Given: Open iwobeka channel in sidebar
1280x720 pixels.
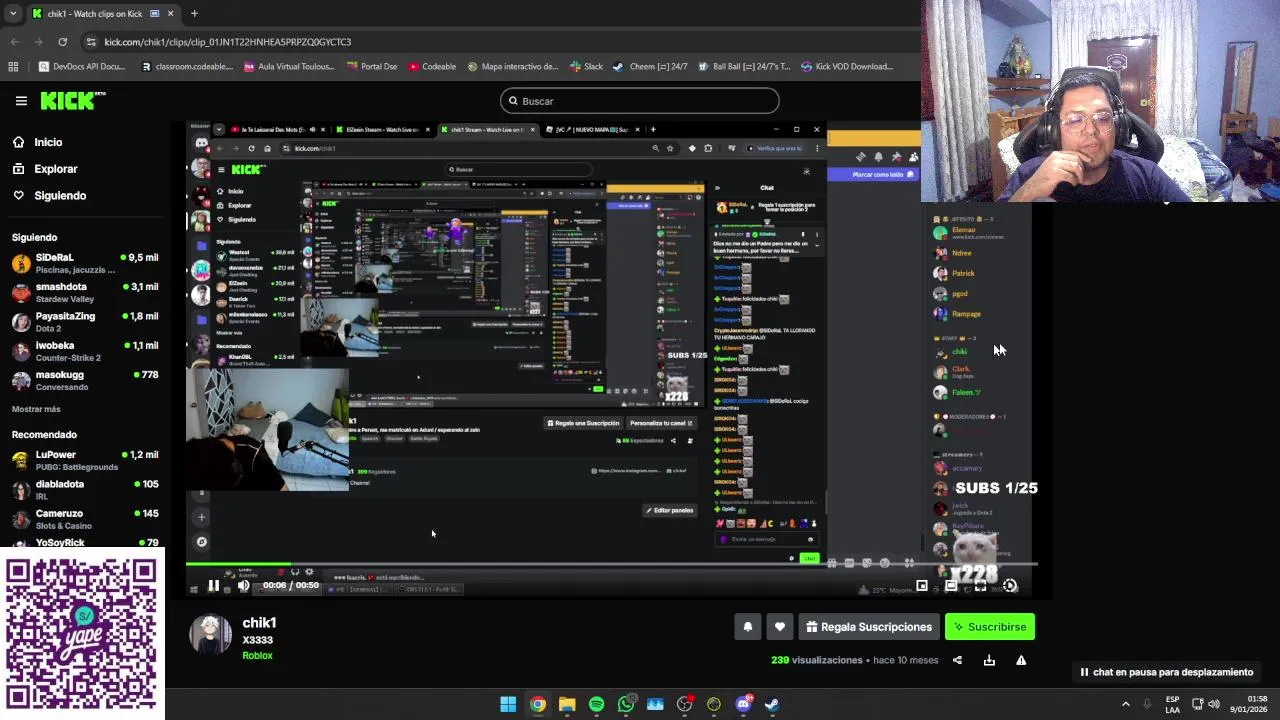Looking at the screenshot, I should point(85,351).
